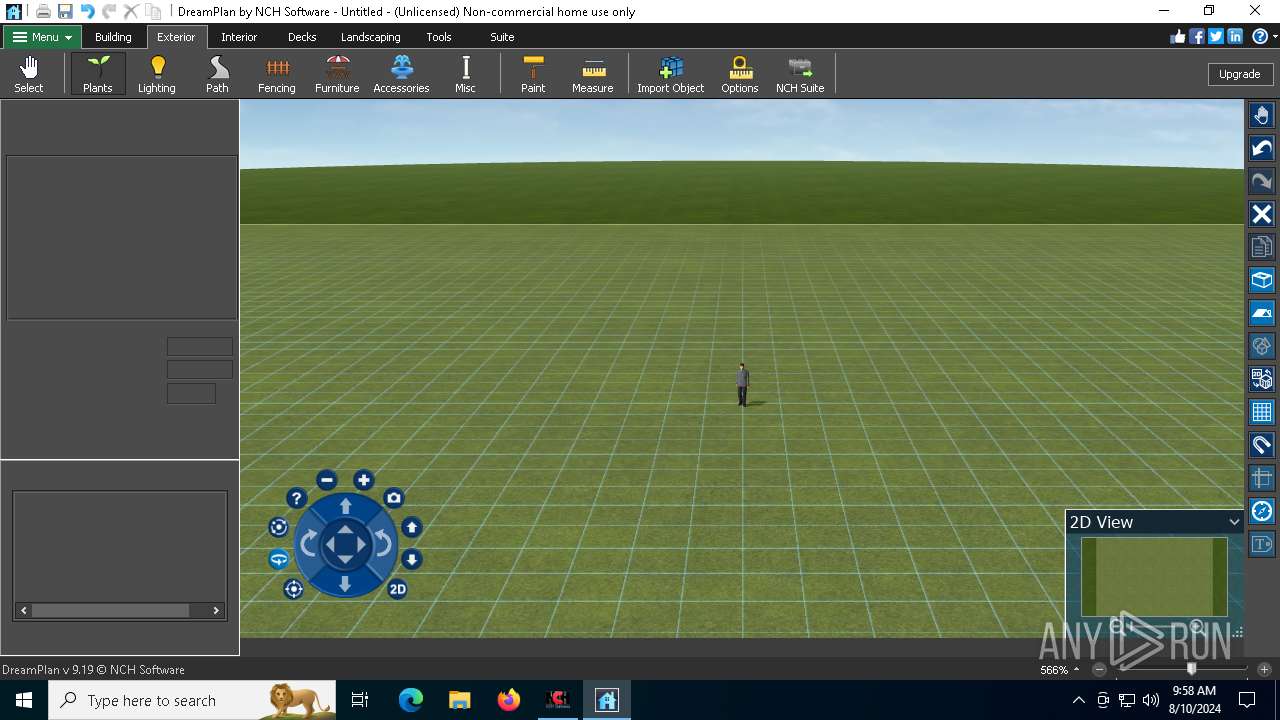Click the 2D/3D dice view icon
The image size is (1280, 720).
click(1262, 379)
